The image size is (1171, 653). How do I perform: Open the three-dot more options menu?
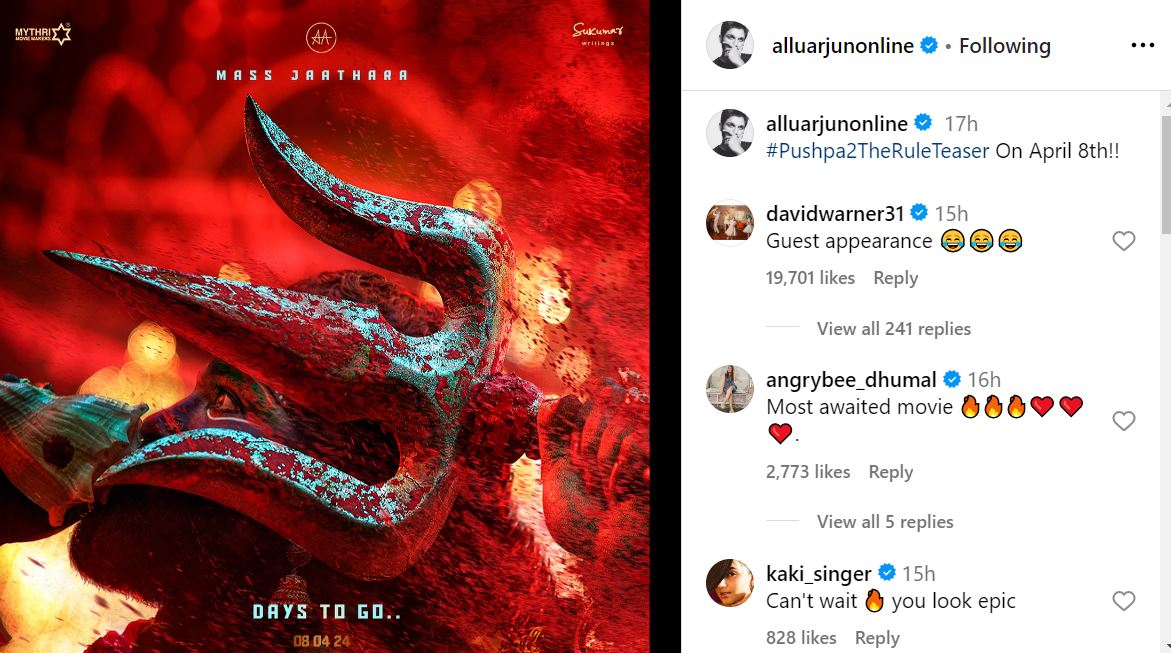(x=1142, y=46)
